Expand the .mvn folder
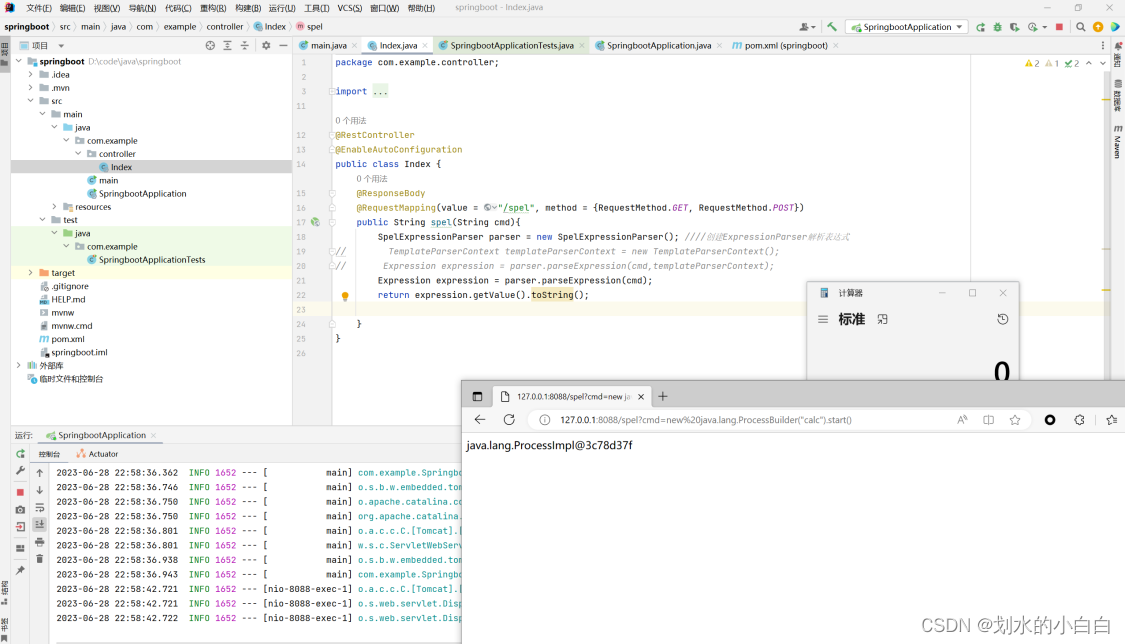This screenshot has width=1125, height=644. click(x=30, y=87)
